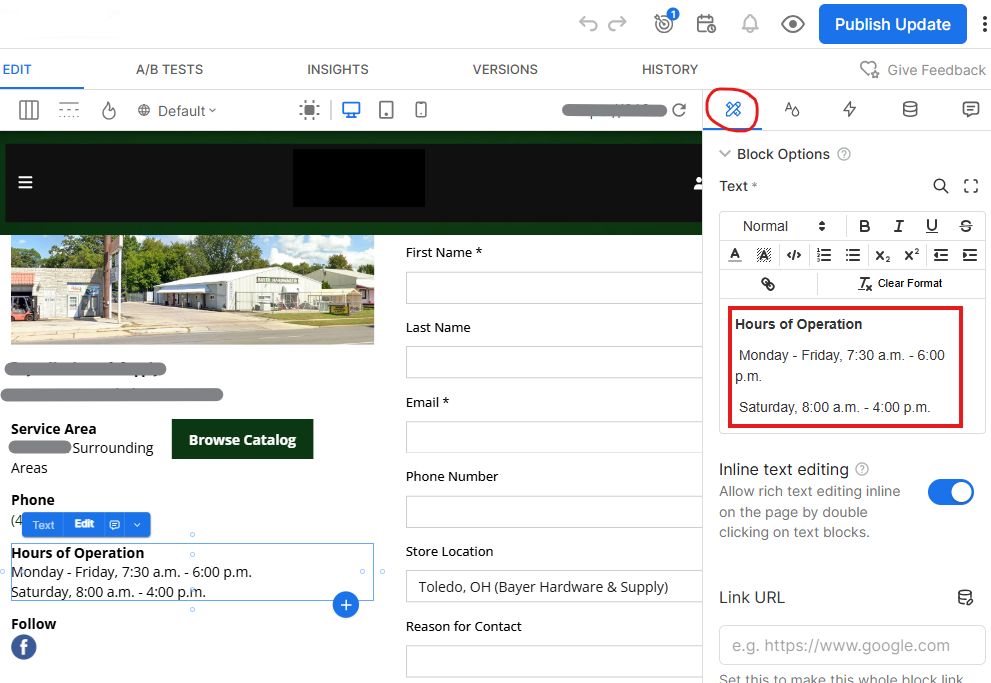Image resolution: width=991 pixels, height=683 pixels.
Task: Click the notification bell icon
Action: point(749,24)
